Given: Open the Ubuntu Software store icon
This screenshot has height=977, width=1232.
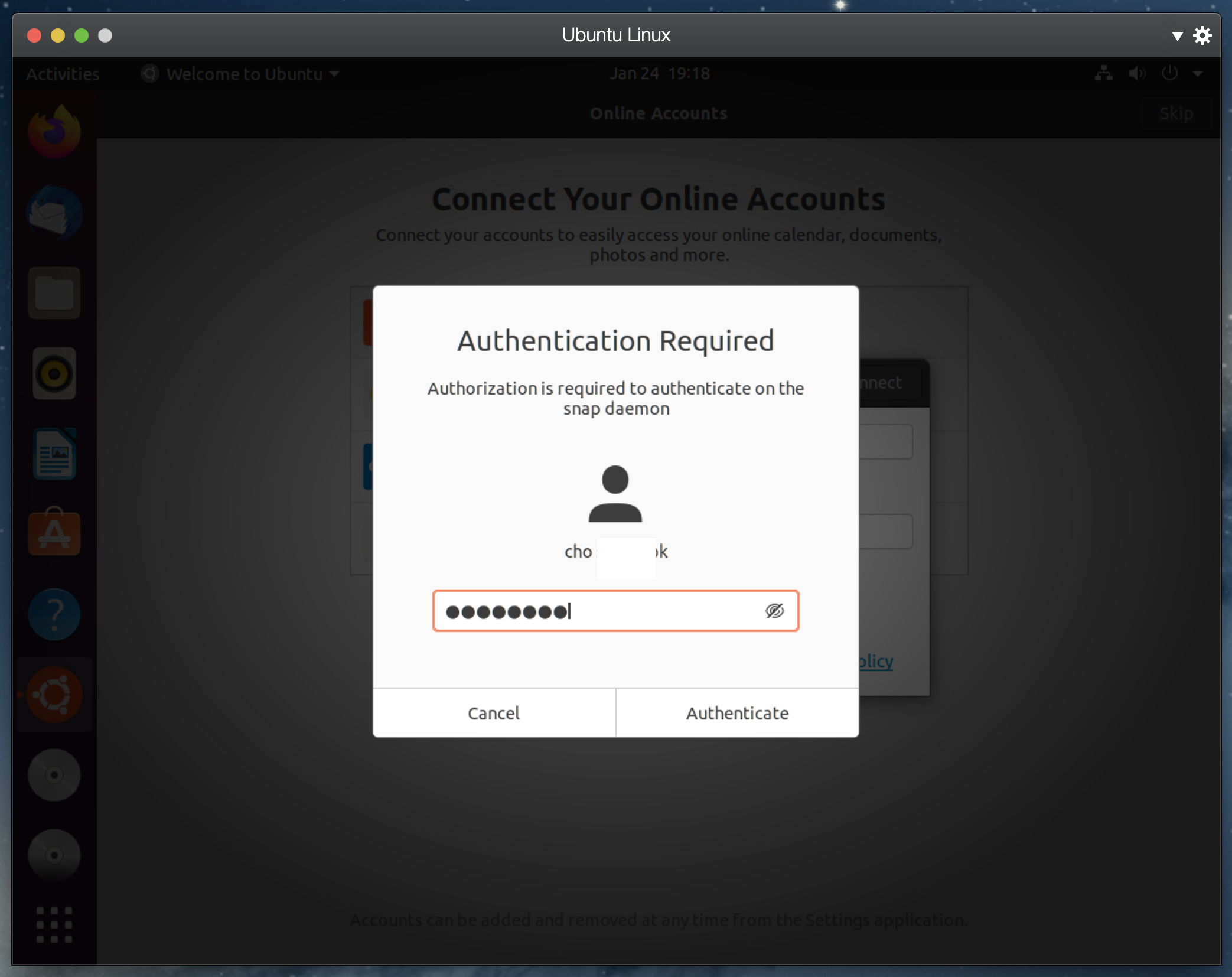Looking at the screenshot, I should (x=54, y=533).
